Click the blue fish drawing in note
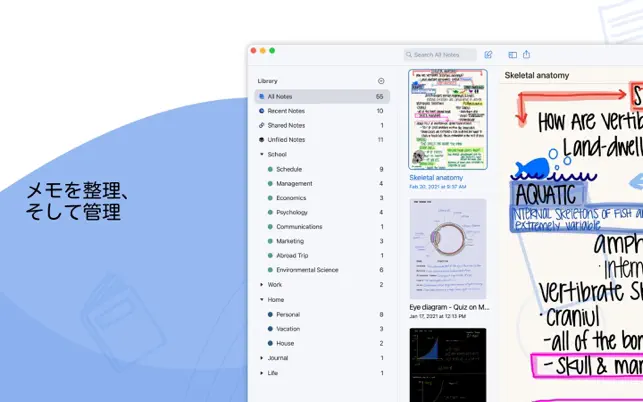Image resolution: width=643 pixels, height=402 pixels. coord(532,168)
